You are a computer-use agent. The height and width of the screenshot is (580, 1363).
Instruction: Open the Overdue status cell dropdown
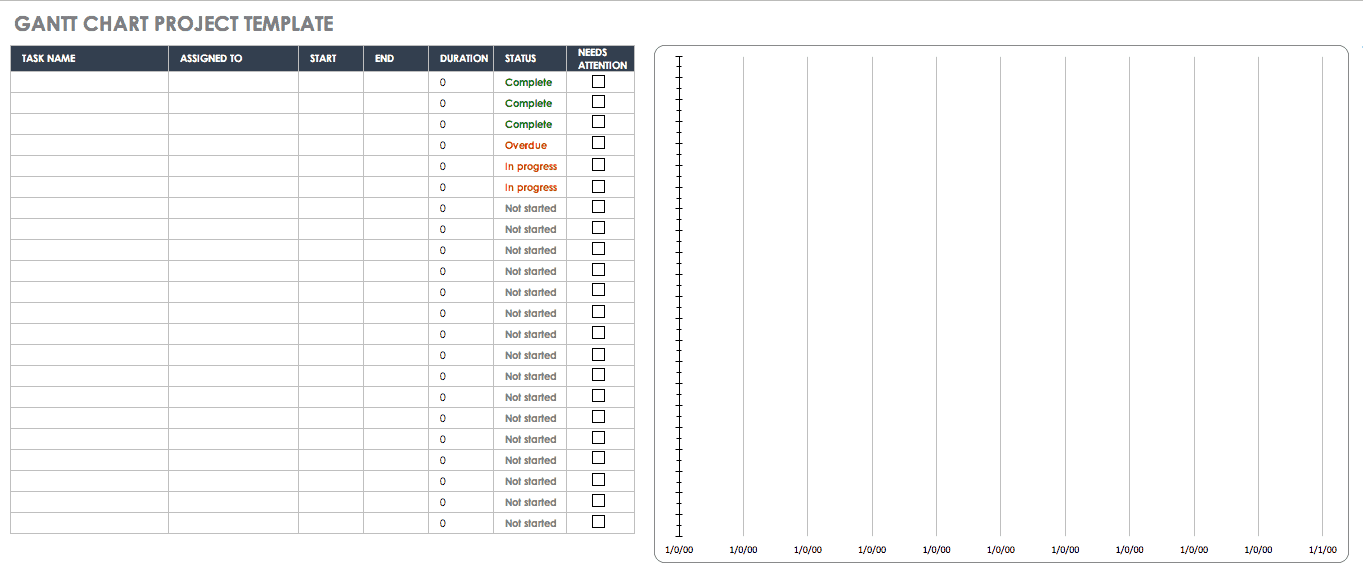[529, 146]
